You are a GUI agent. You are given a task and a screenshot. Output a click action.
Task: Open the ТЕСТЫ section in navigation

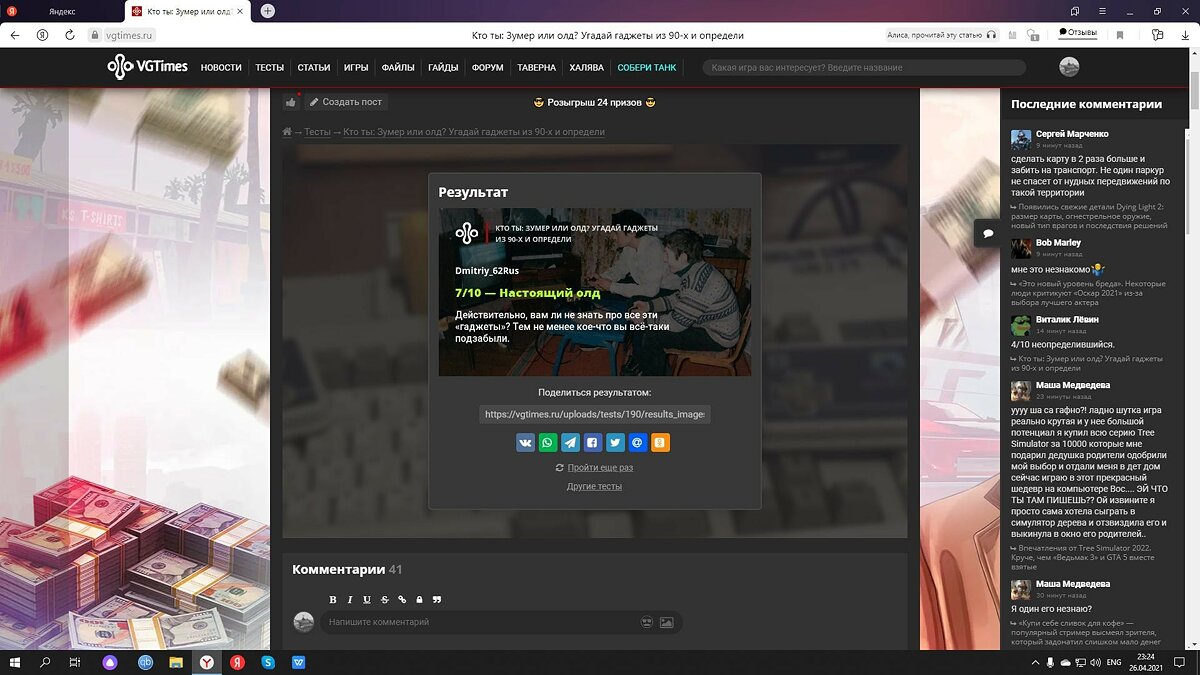[269, 68]
